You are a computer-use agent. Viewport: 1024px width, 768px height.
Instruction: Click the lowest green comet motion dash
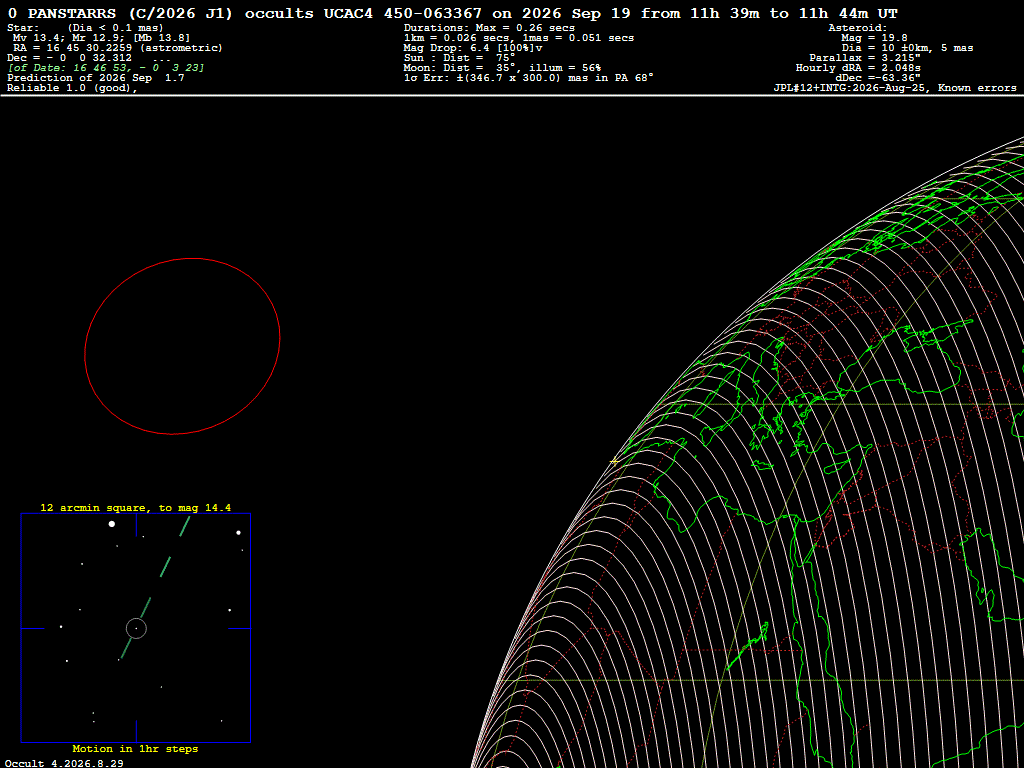point(125,648)
